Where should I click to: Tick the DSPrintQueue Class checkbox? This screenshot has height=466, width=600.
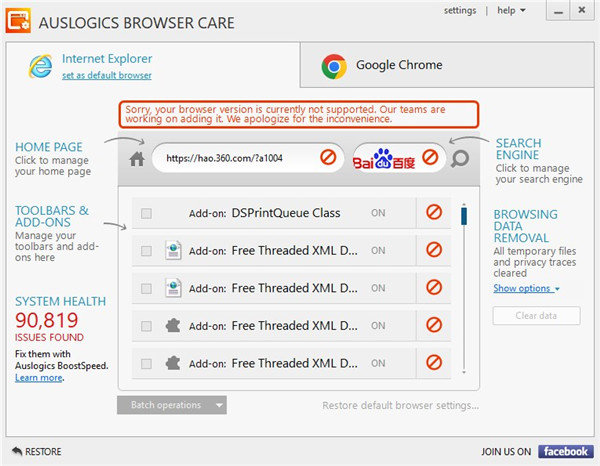coord(146,213)
